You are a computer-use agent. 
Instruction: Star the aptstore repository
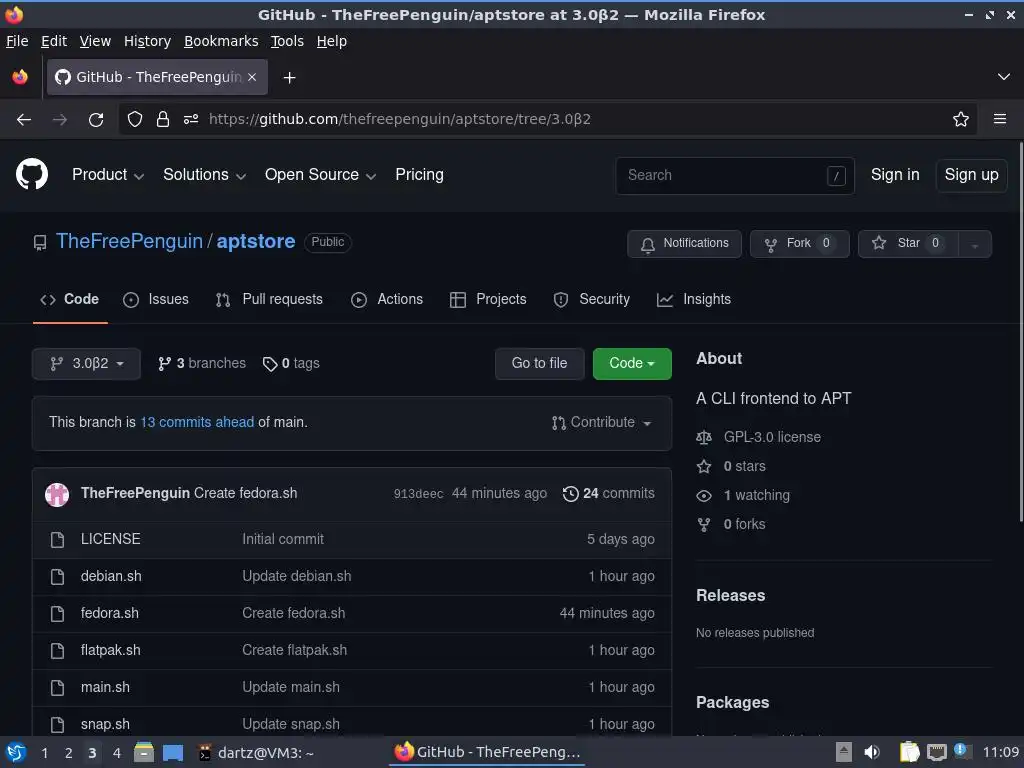tap(908, 244)
